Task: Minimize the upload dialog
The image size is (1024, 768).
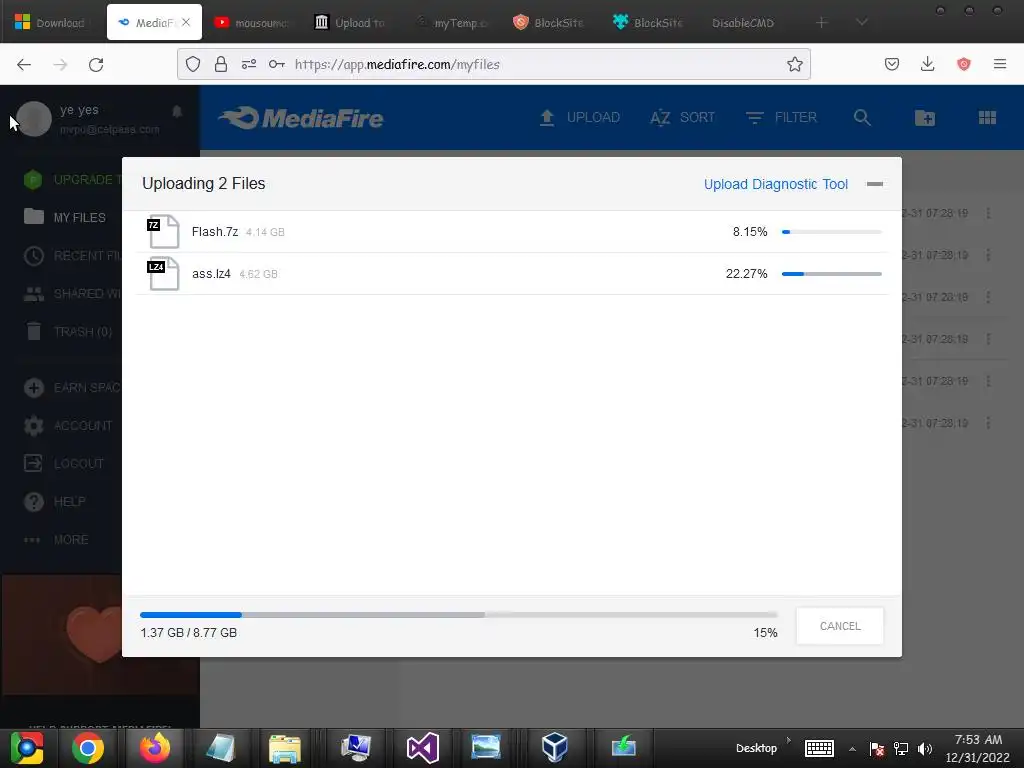Action: 874,184
